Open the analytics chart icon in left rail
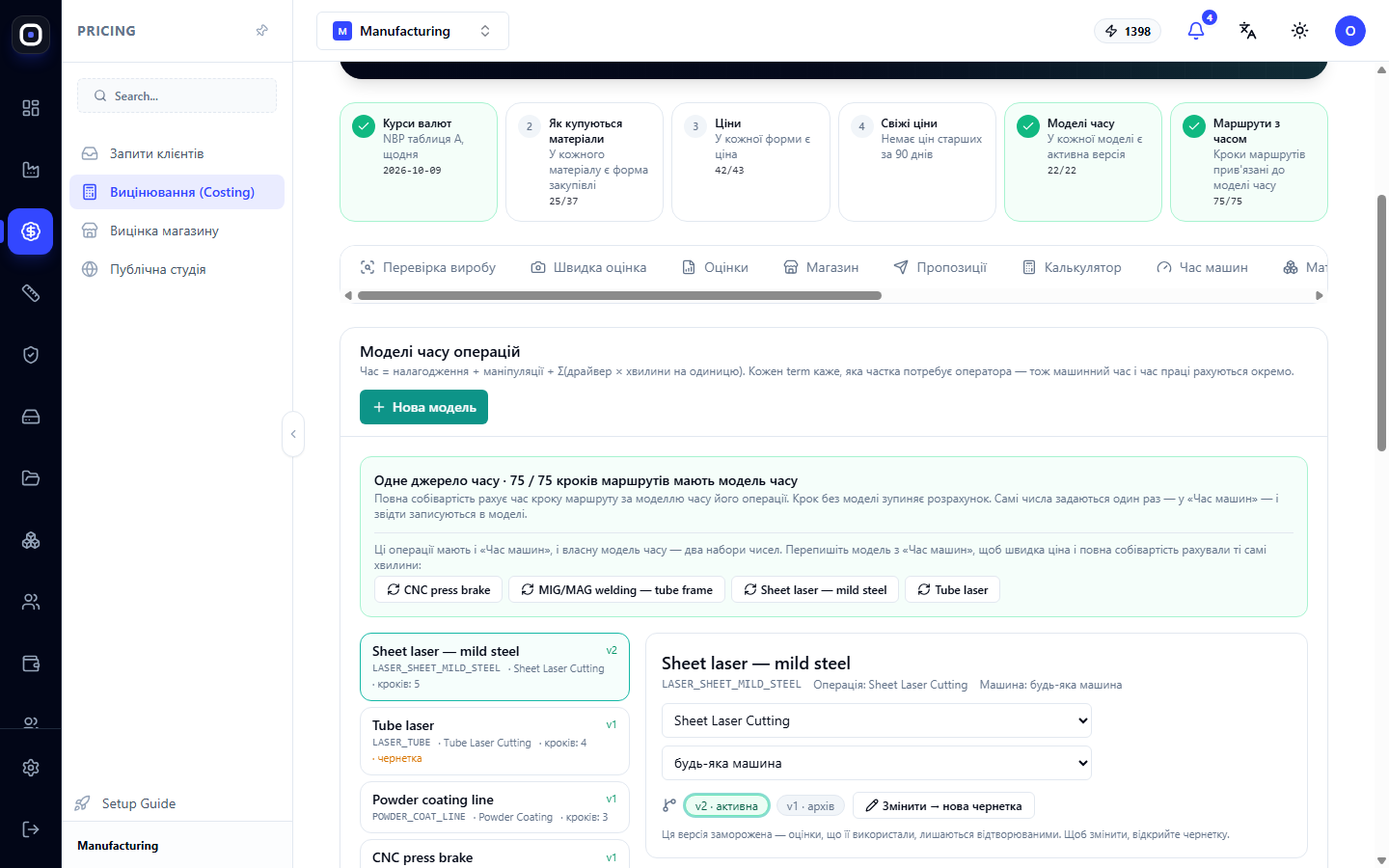The width and height of the screenshot is (1389, 868). [x=31, y=170]
